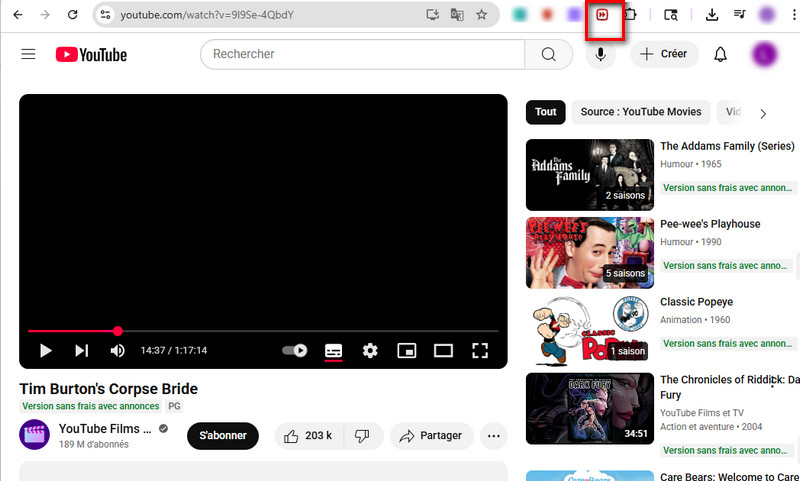The height and width of the screenshot is (481, 800).
Task: Open notifications bell
Action: 720,54
